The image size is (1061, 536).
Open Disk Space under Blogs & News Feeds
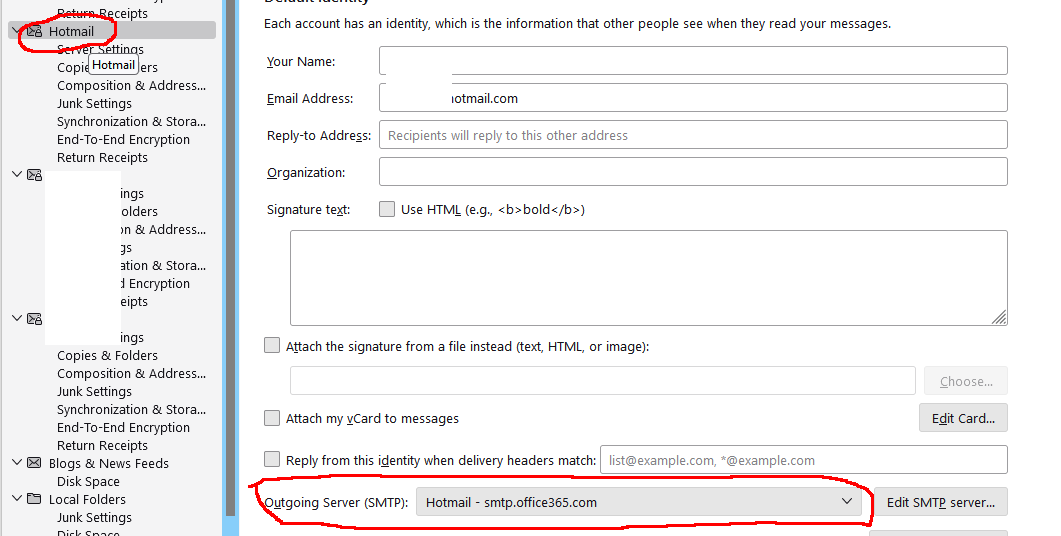88,481
